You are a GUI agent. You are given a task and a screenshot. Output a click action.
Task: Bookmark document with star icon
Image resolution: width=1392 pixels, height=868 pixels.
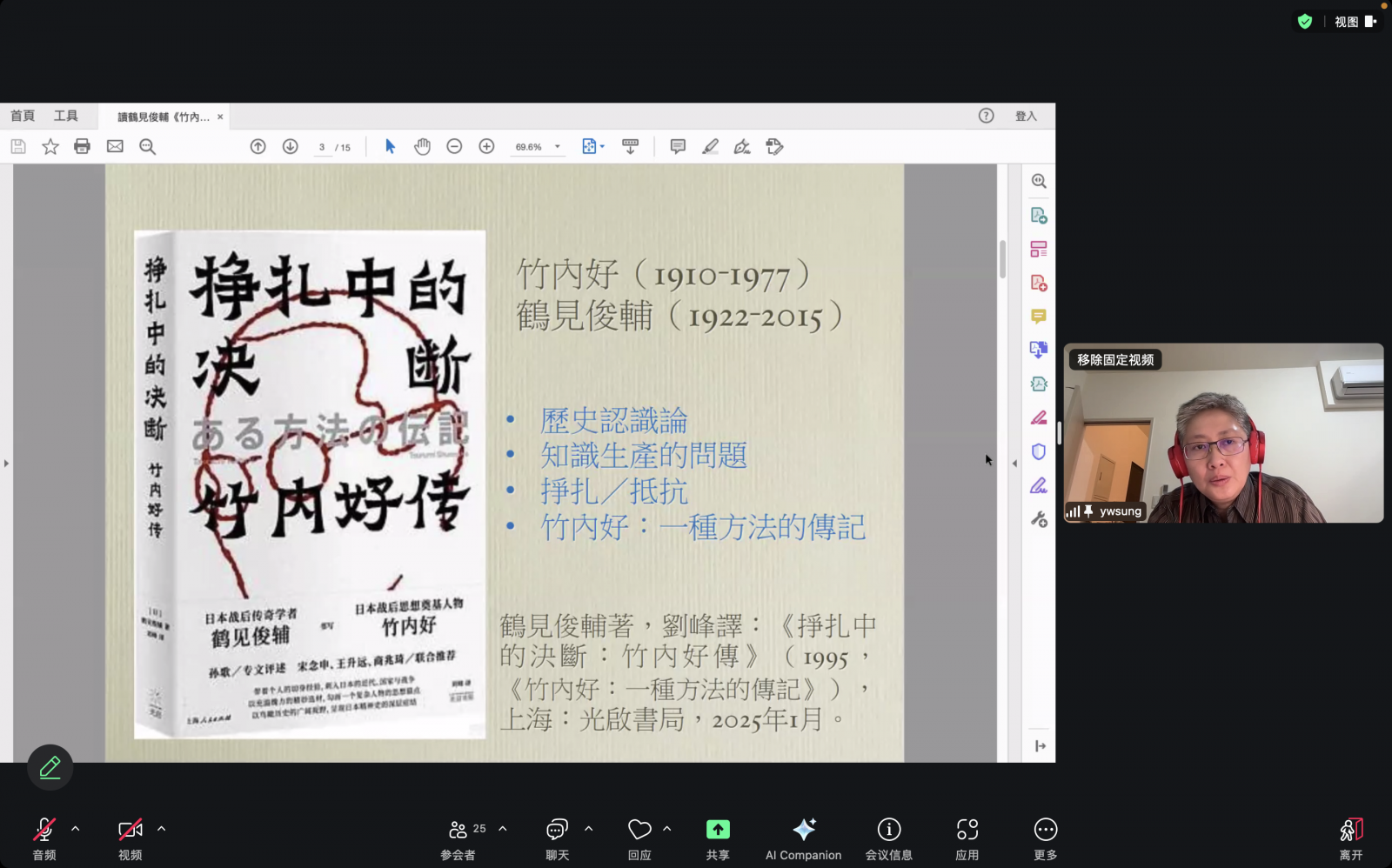click(50, 147)
